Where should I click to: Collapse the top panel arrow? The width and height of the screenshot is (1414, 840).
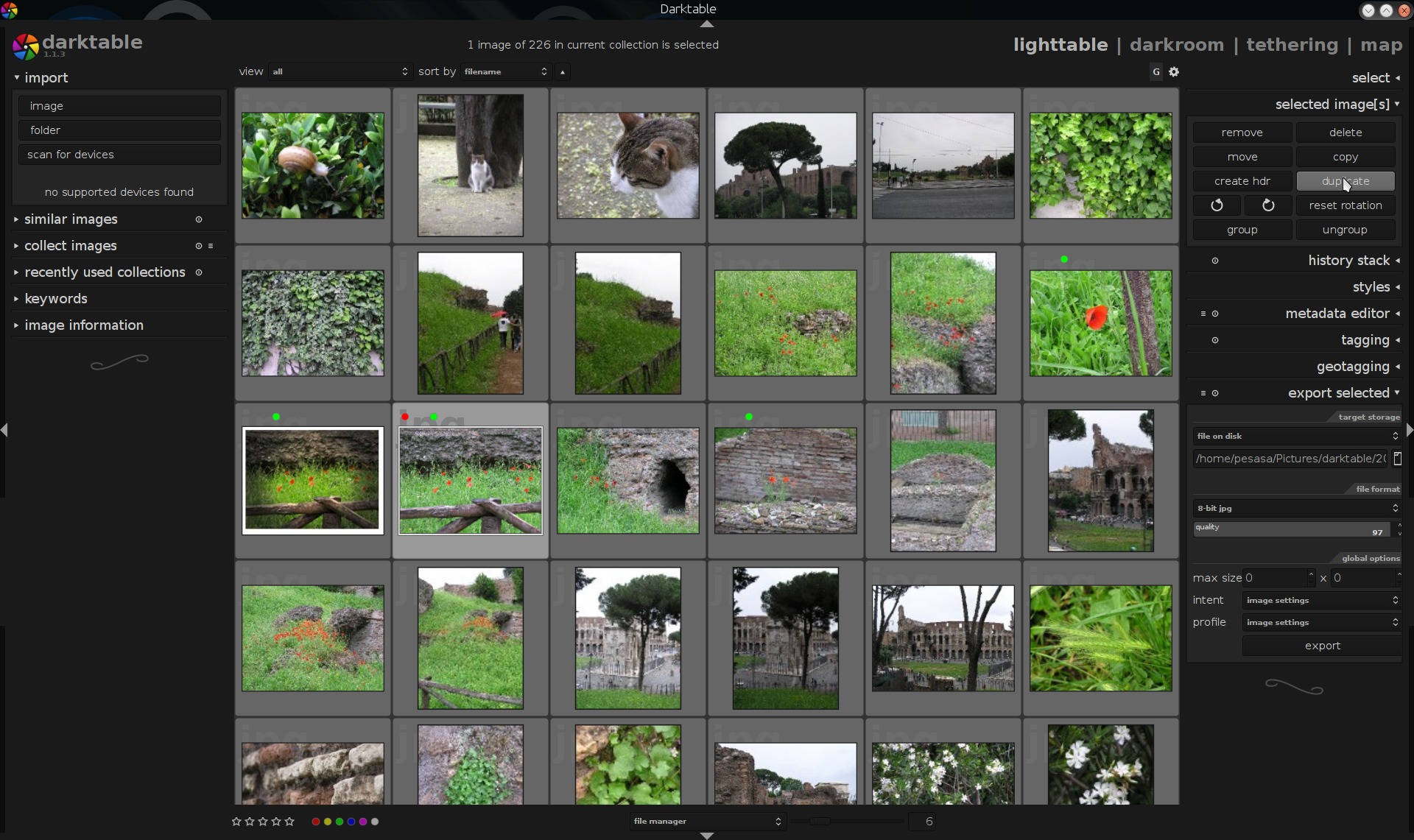pyautogui.click(x=707, y=24)
